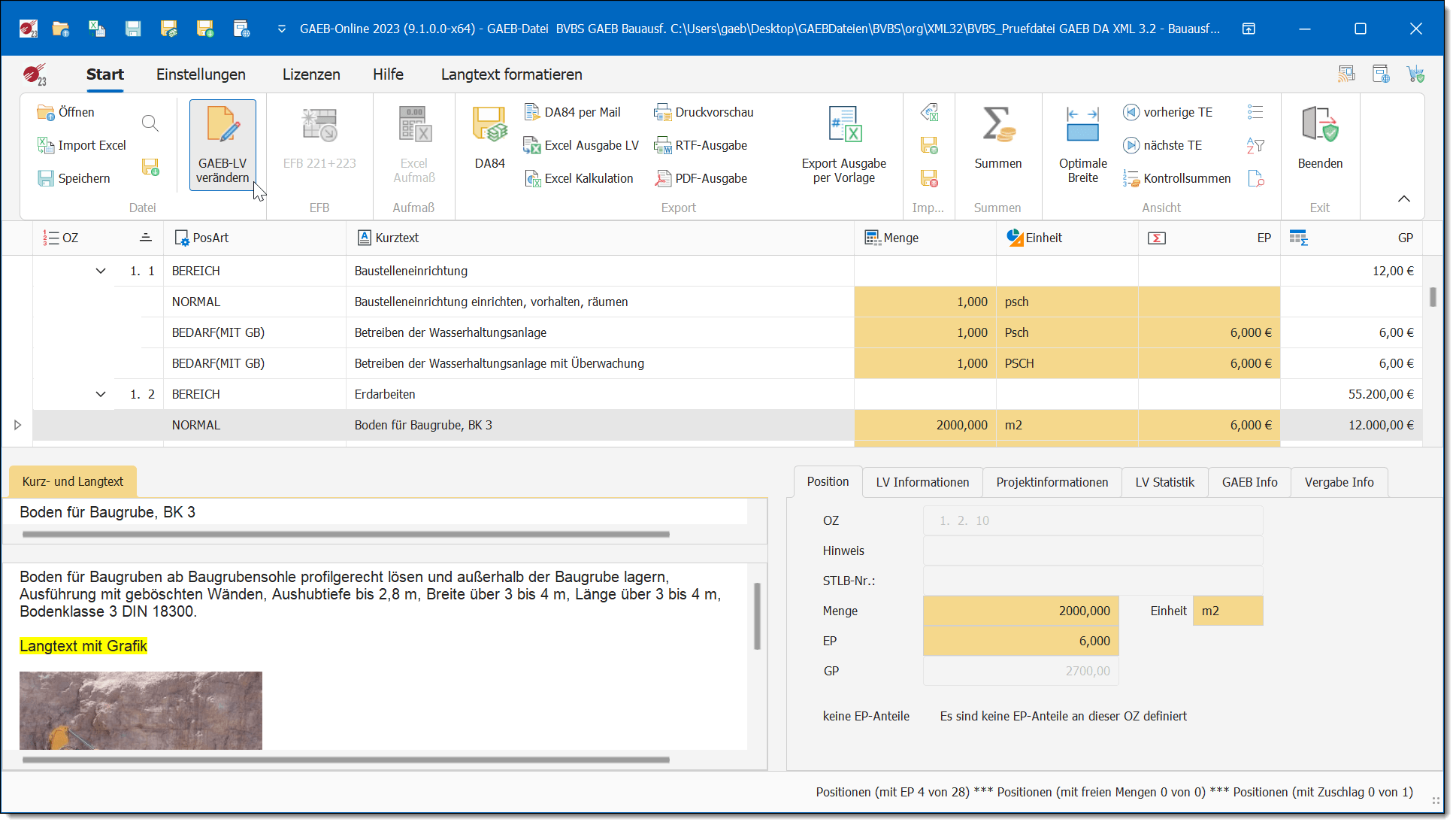The width and height of the screenshot is (1456, 825).
Task: Collapse the Baustelleneinrichtung section 1.1
Action: tap(101, 271)
